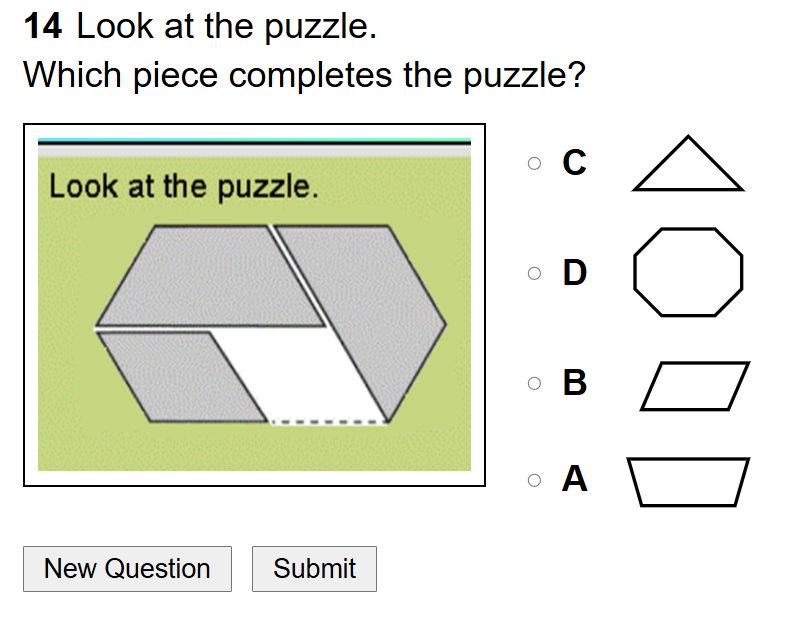Click the triangle shape for option C
The width and height of the screenshot is (787, 619).
688,170
